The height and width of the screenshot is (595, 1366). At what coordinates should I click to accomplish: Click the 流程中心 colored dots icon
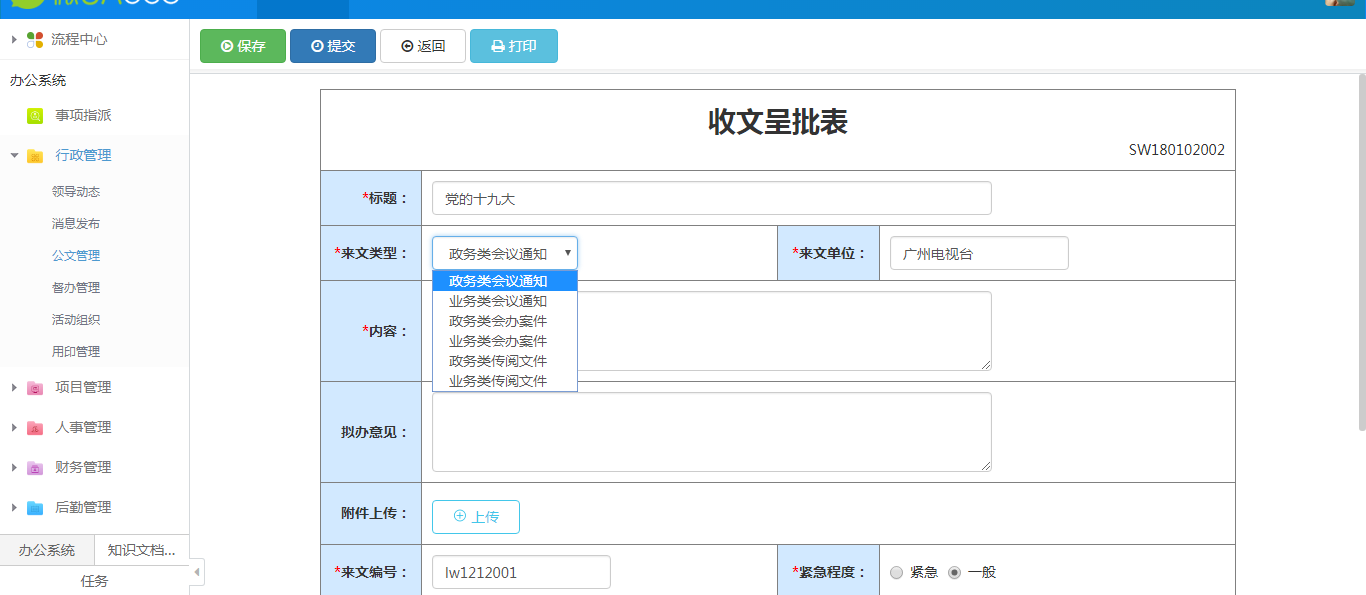coord(35,40)
